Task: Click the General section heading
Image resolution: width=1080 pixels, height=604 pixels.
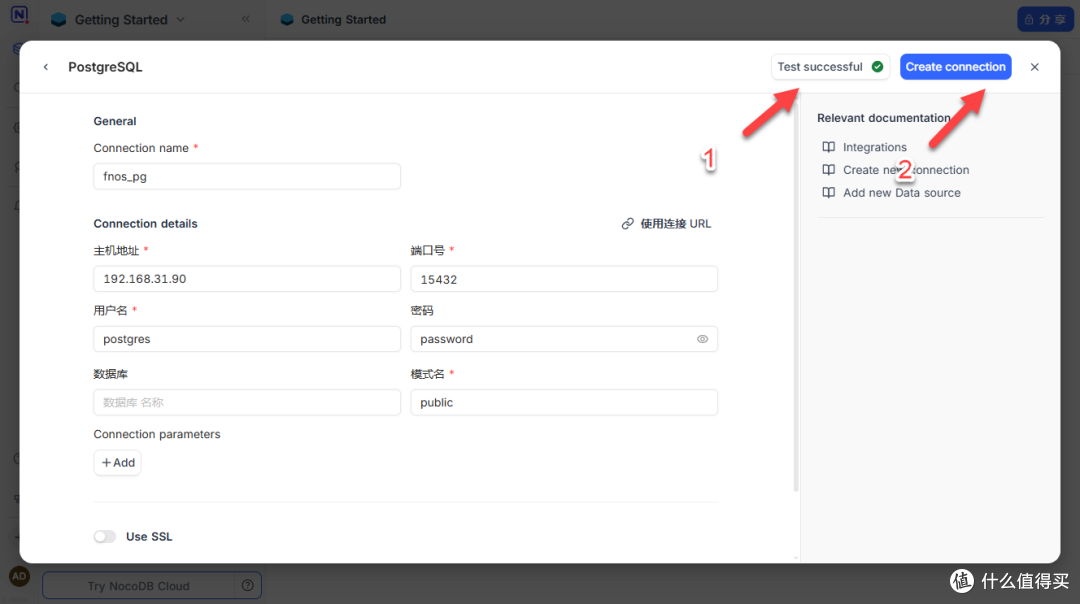Action: pyautogui.click(x=115, y=121)
